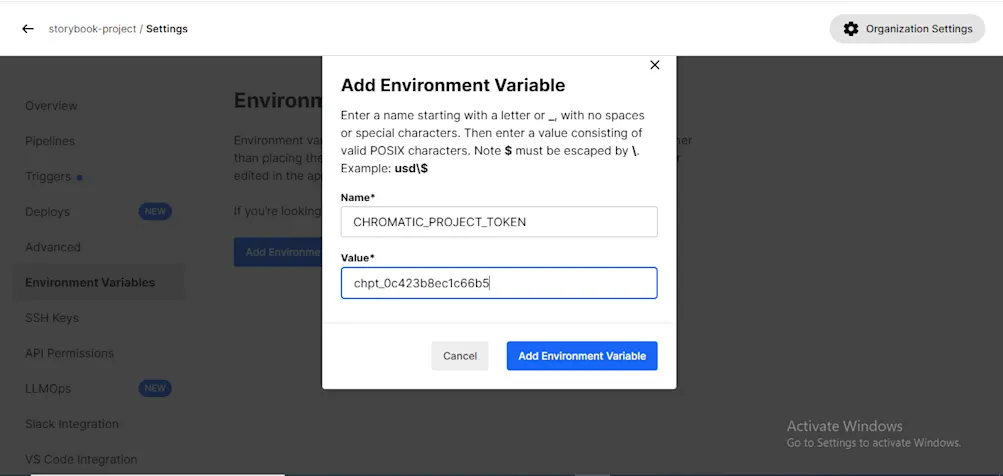Viewport: 1003px width, 476px height.
Task: Open the Advanced settings section
Action: coord(53,247)
